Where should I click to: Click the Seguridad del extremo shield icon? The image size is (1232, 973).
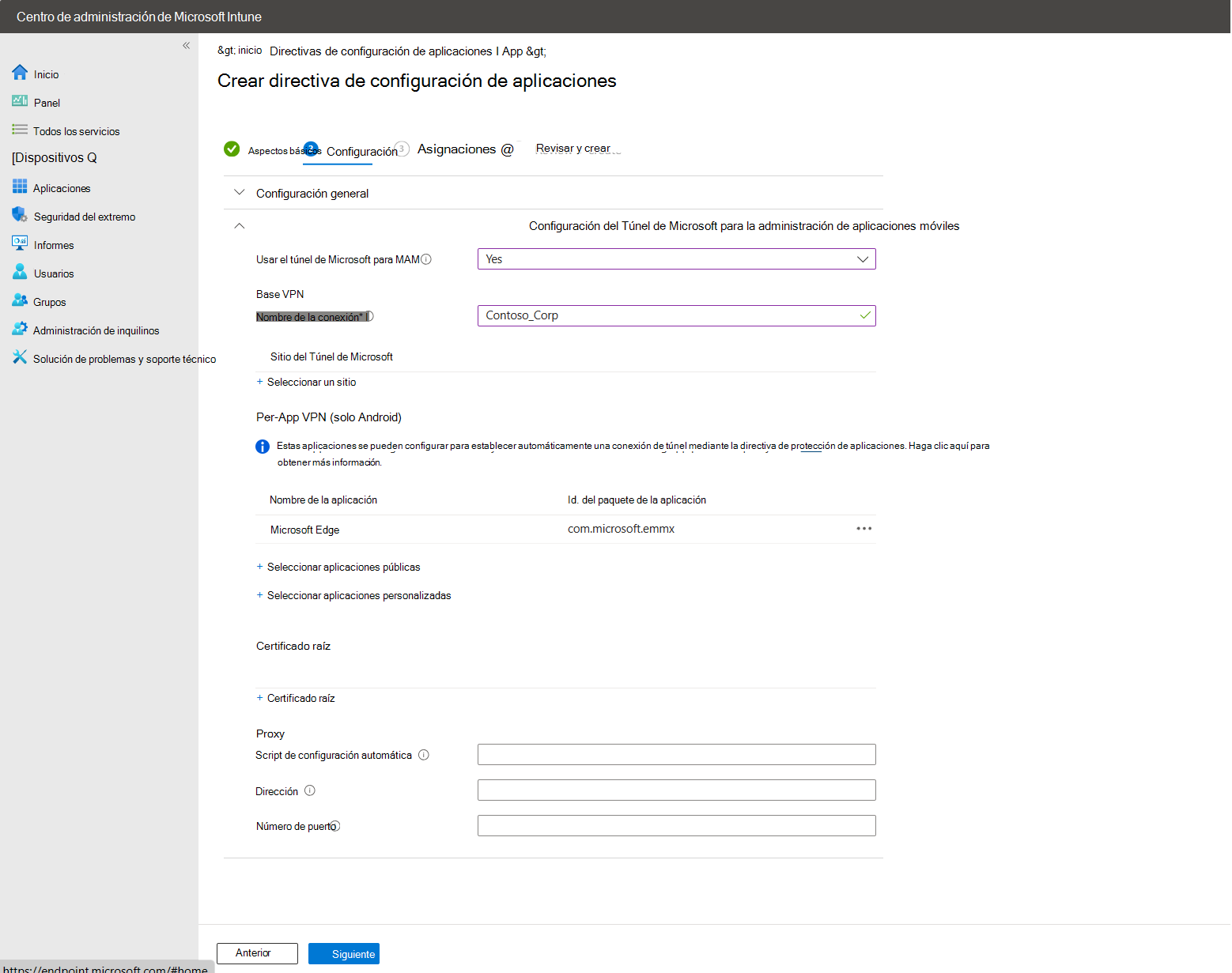(20, 215)
